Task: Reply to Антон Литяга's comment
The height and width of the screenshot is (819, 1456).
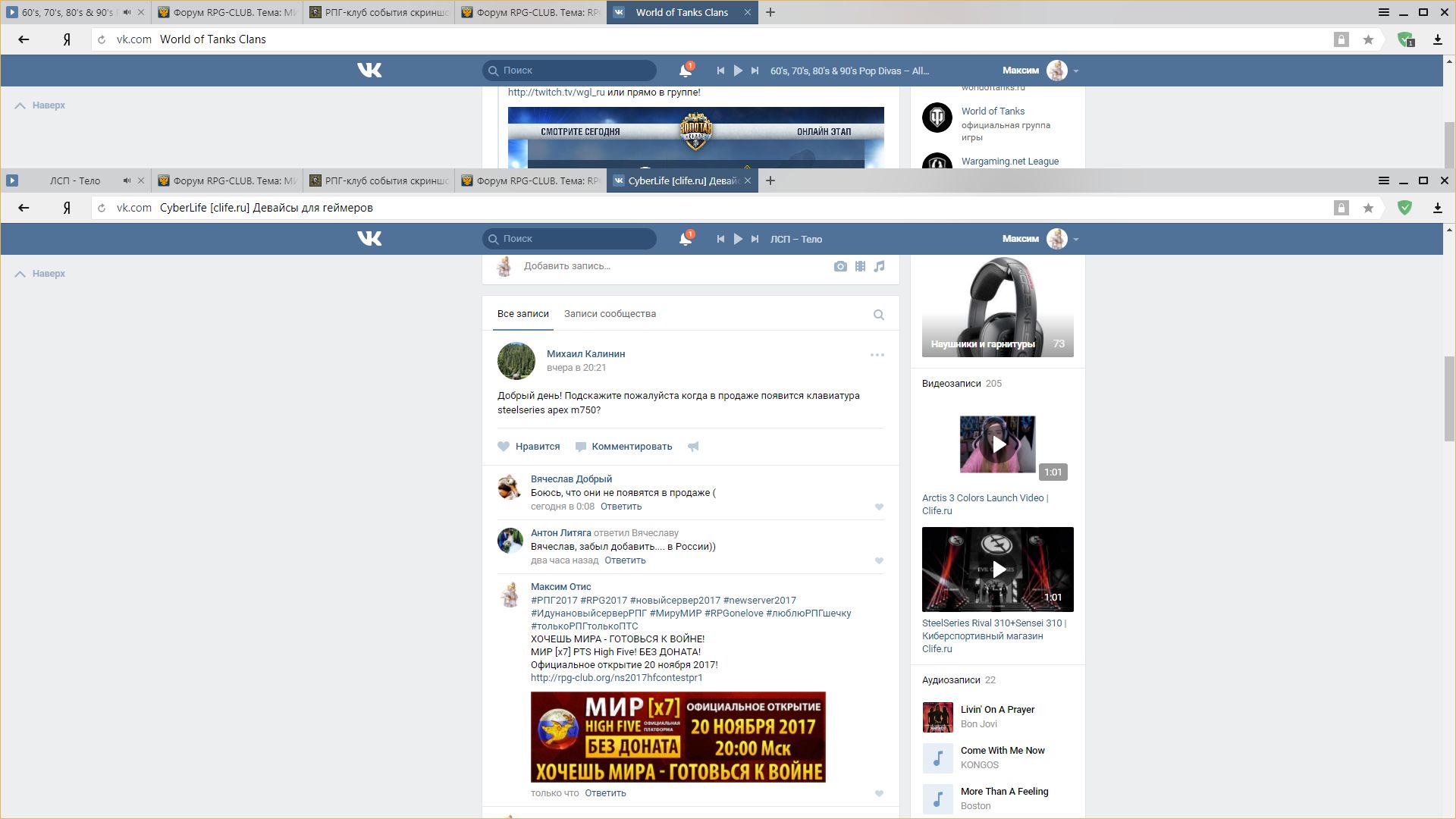Action: pos(625,560)
